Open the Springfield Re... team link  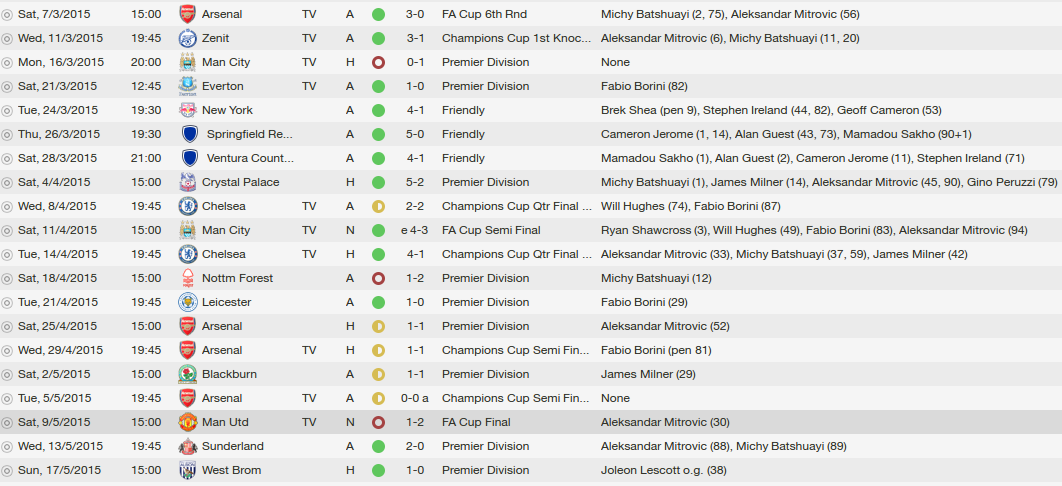pos(249,134)
